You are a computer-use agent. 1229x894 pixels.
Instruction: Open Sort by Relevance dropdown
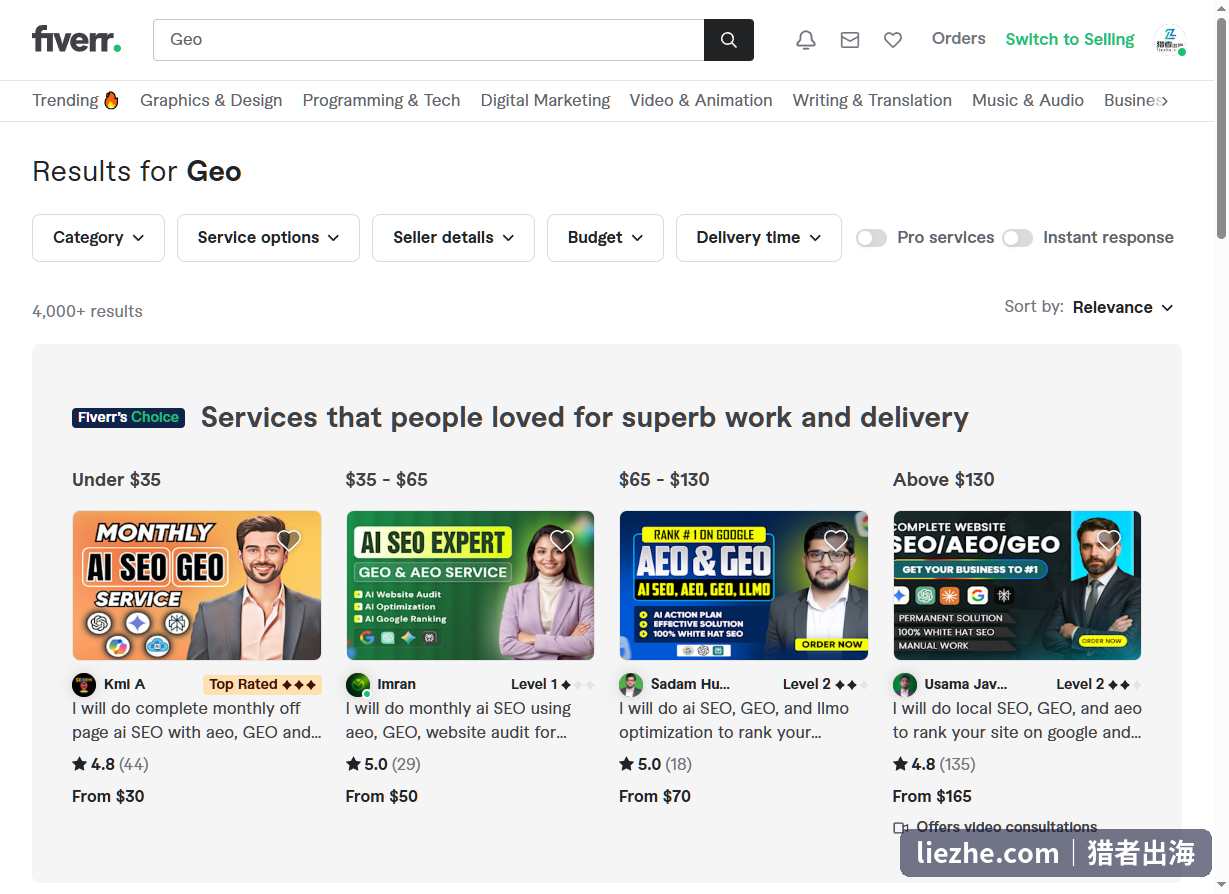coord(1123,307)
